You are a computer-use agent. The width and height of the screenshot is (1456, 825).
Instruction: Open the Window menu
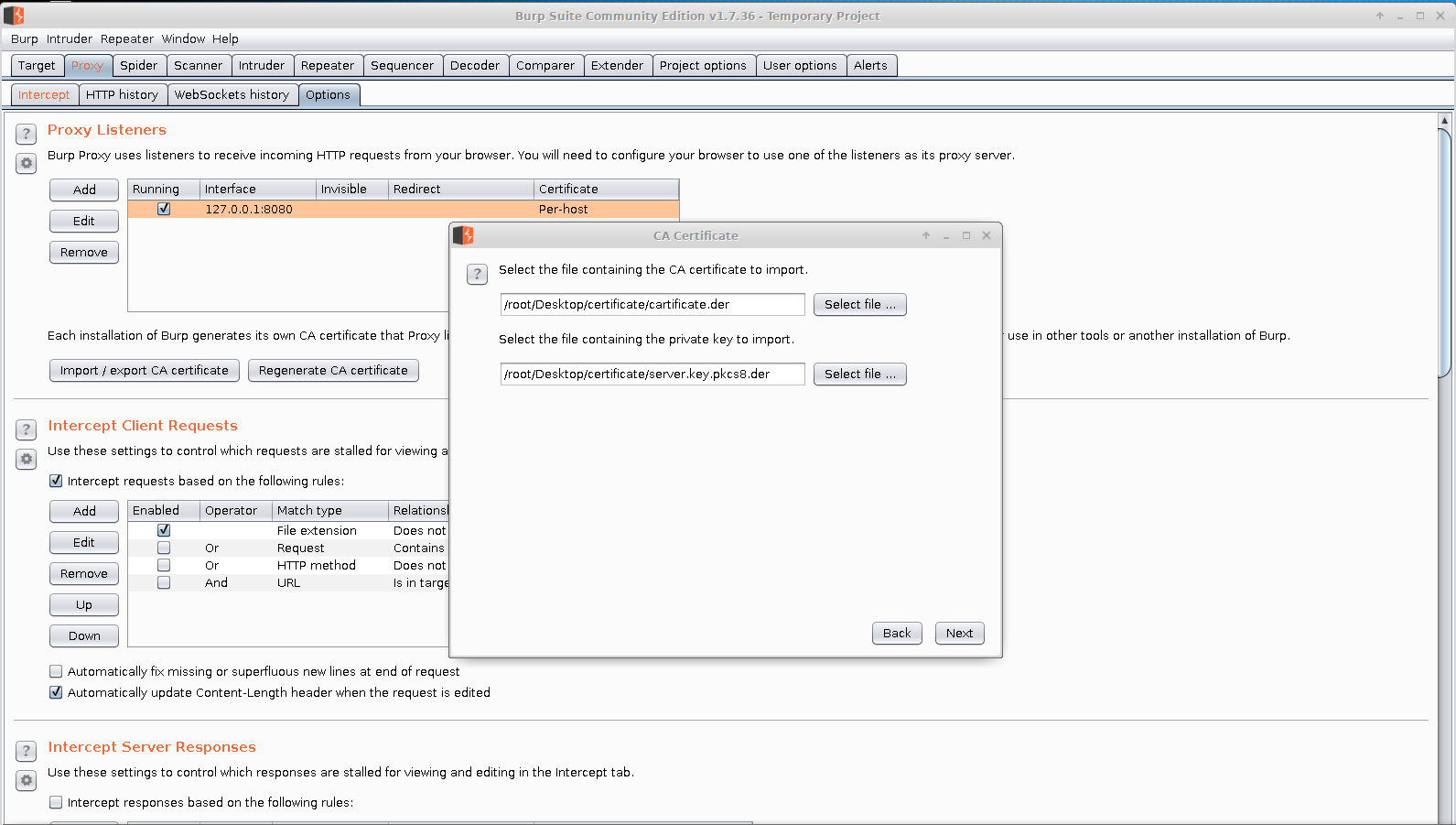184,38
